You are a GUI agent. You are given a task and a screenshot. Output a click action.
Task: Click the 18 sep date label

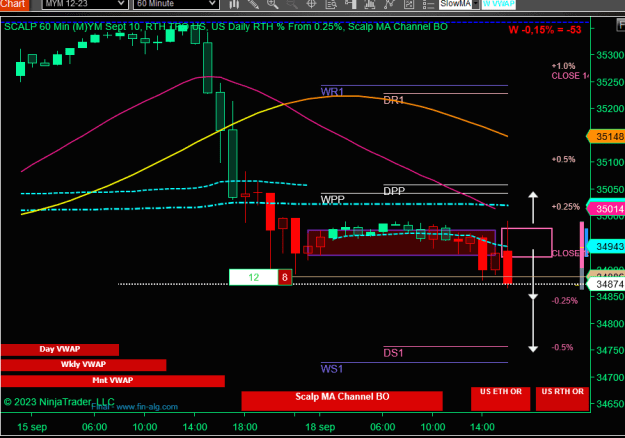[320, 427]
